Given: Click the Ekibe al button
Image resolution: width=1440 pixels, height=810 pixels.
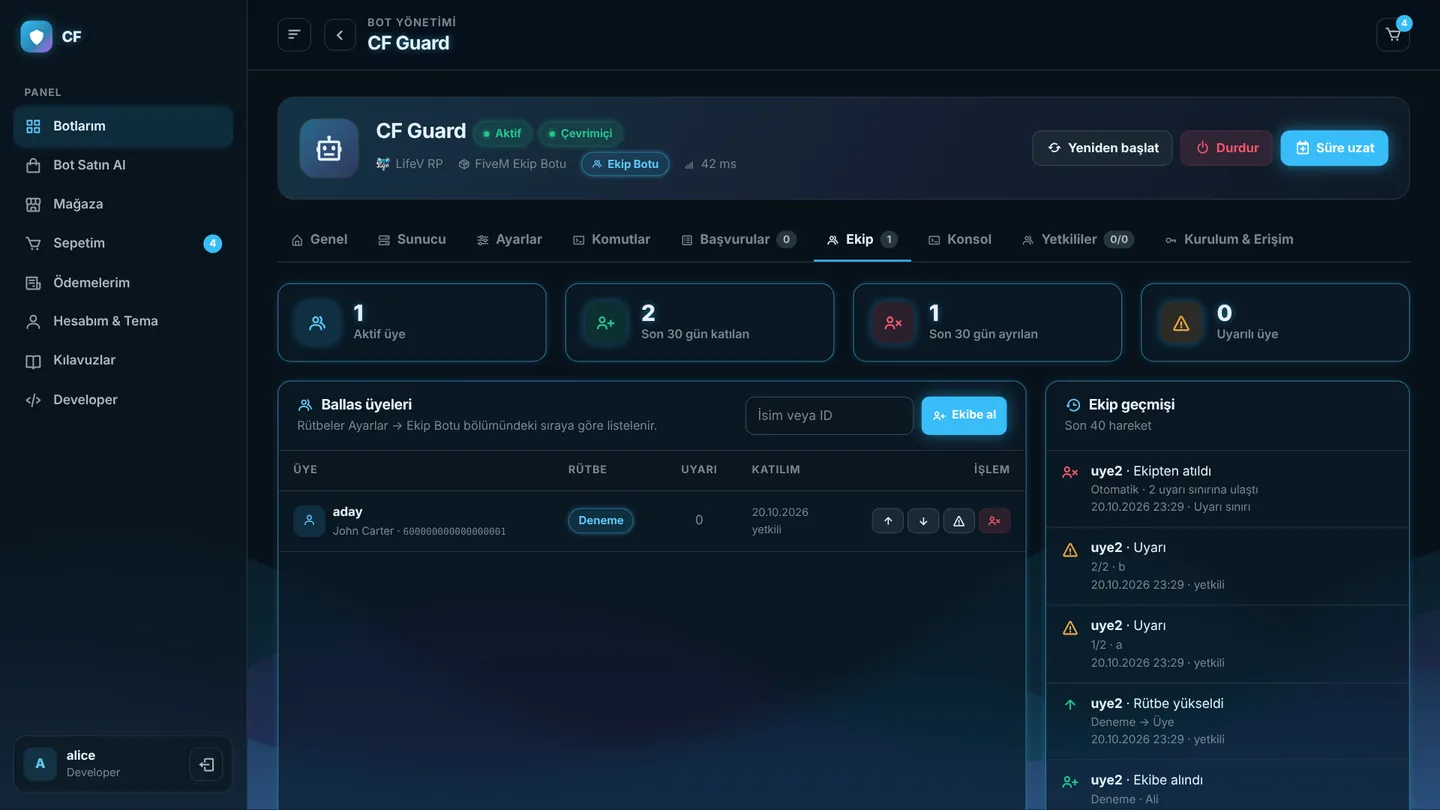Looking at the screenshot, I should [964, 415].
